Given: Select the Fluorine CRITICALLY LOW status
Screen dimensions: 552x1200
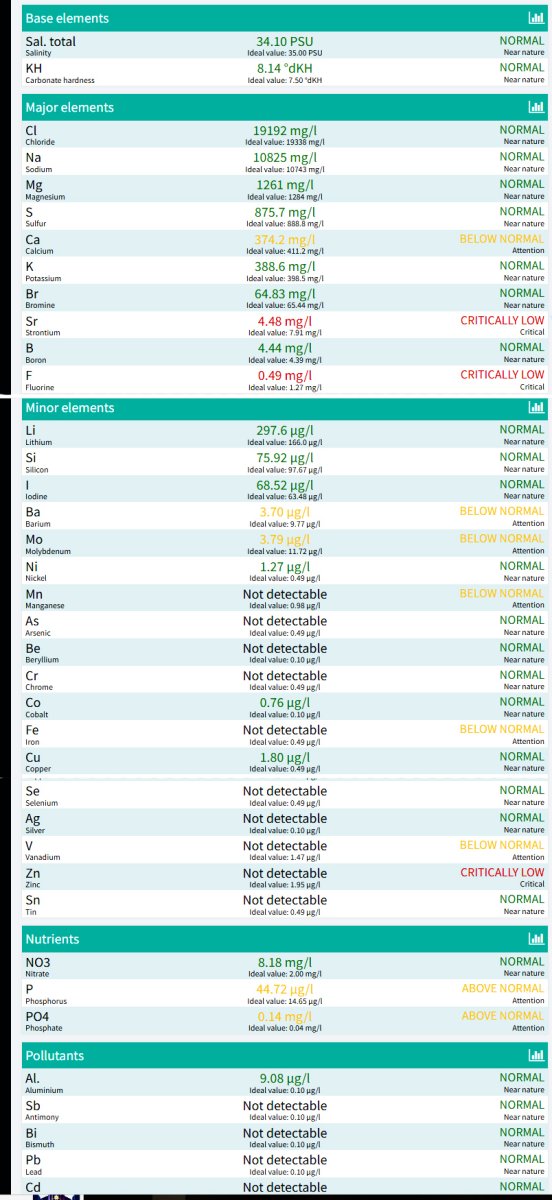Looking at the screenshot, I should point(502,375).
